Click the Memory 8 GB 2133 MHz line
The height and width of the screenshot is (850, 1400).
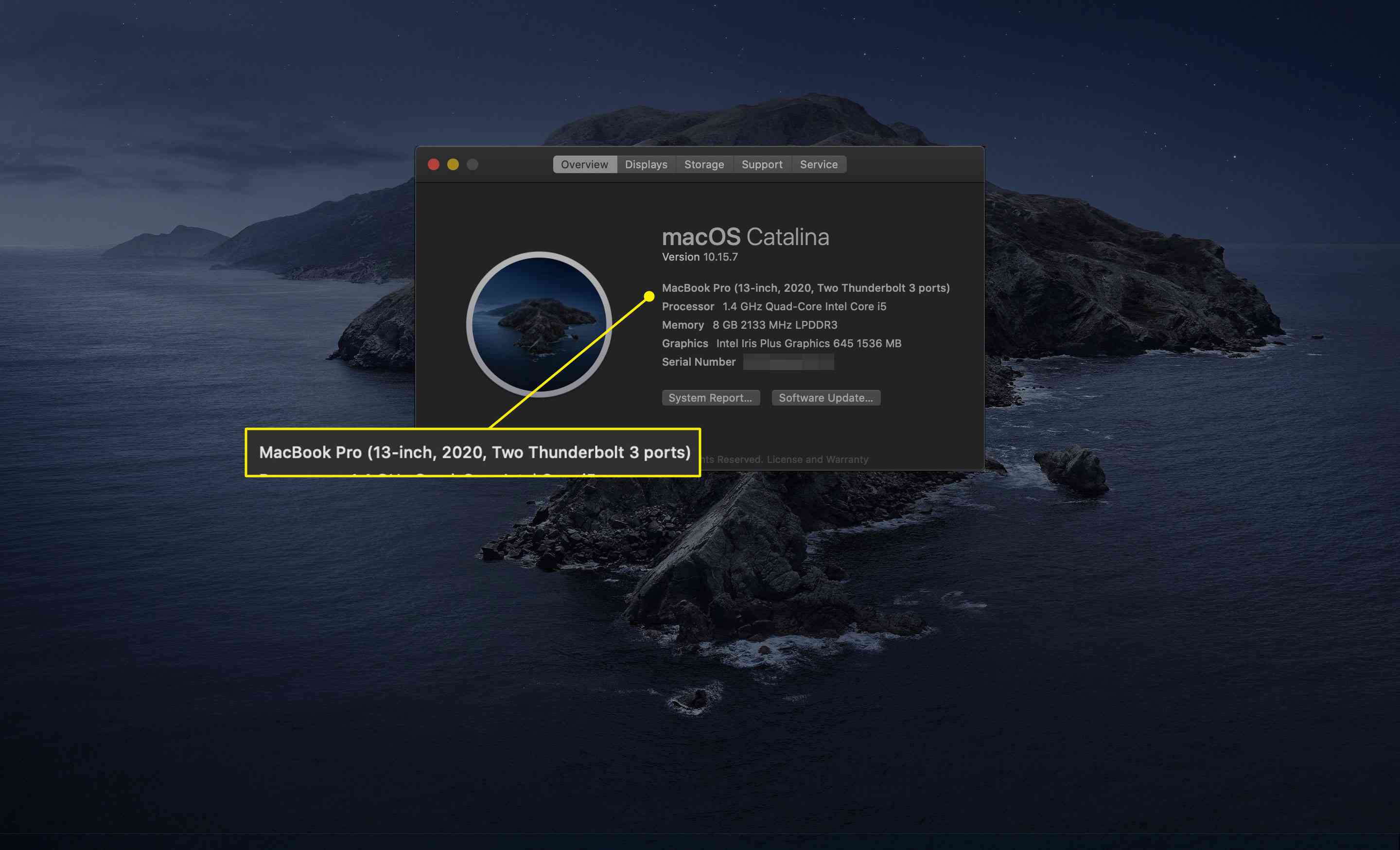[750, 325]
